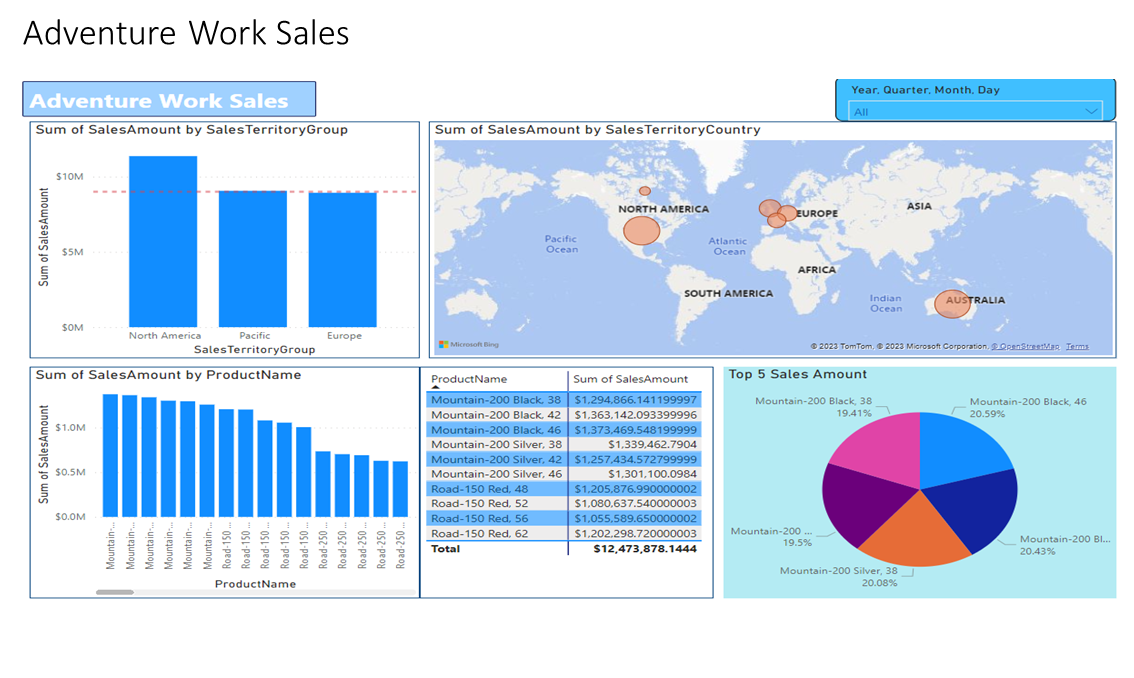
Task: Click the Australia bubble on the map
Action: pos(952,304)
